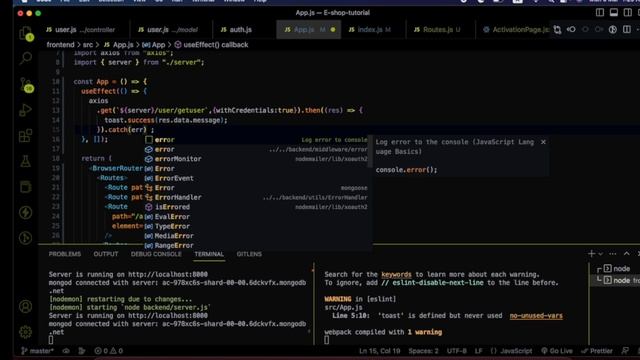Toggle bottom panel layout icon
The width and height of the screenshot is (640, 360).
(613, 13)
